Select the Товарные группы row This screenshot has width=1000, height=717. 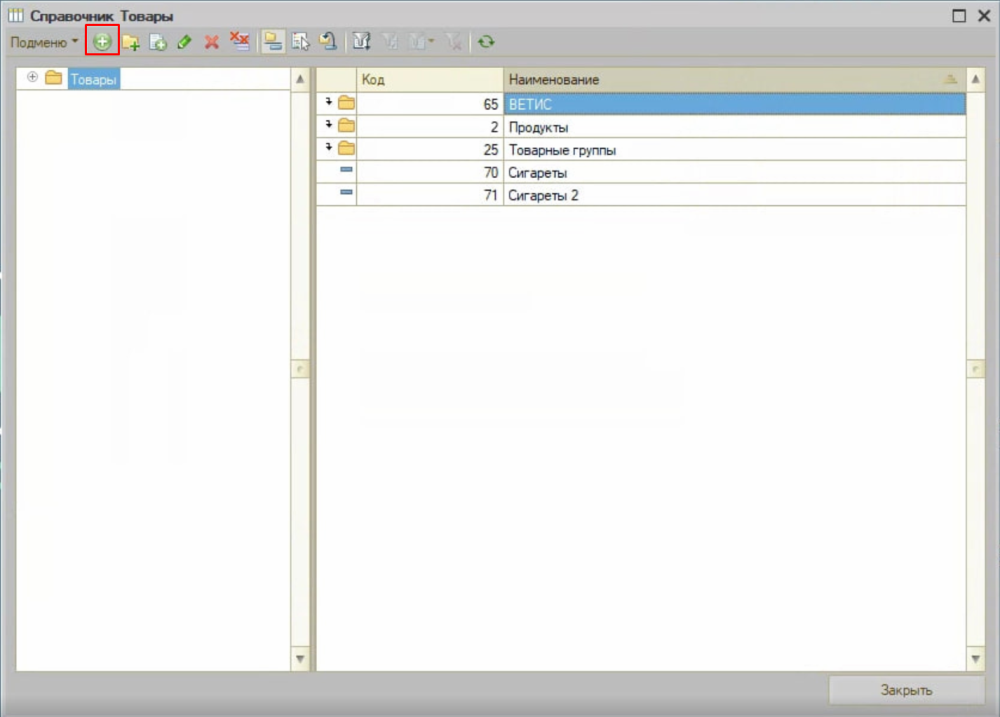[x=562, y=150]
